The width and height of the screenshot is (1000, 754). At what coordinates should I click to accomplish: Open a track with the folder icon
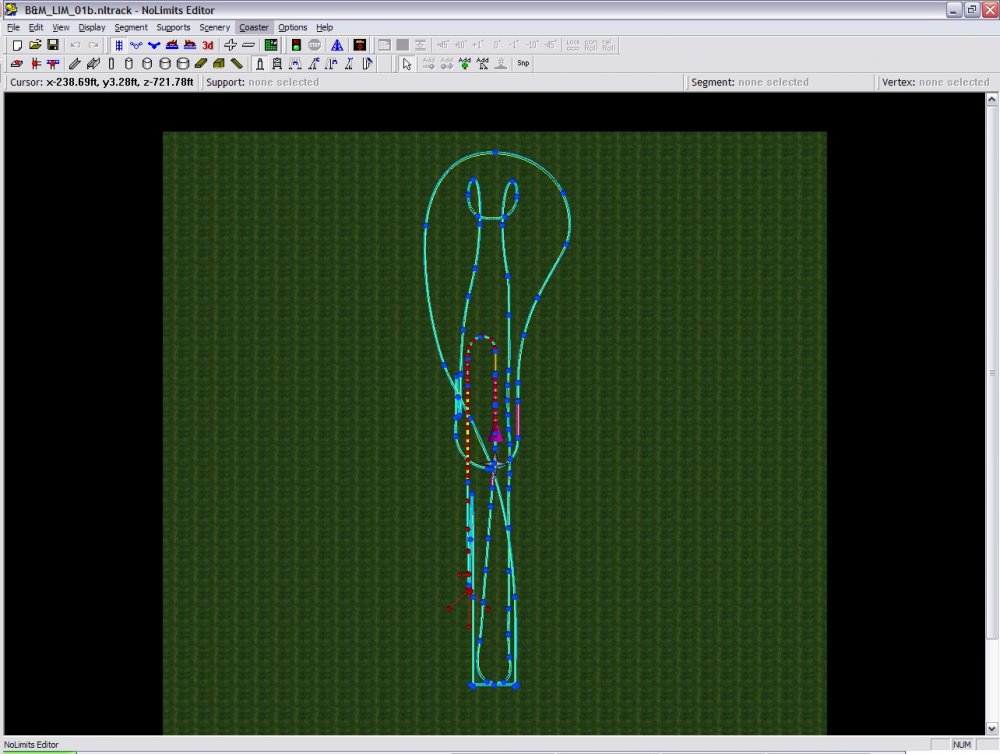pos(35,45)
